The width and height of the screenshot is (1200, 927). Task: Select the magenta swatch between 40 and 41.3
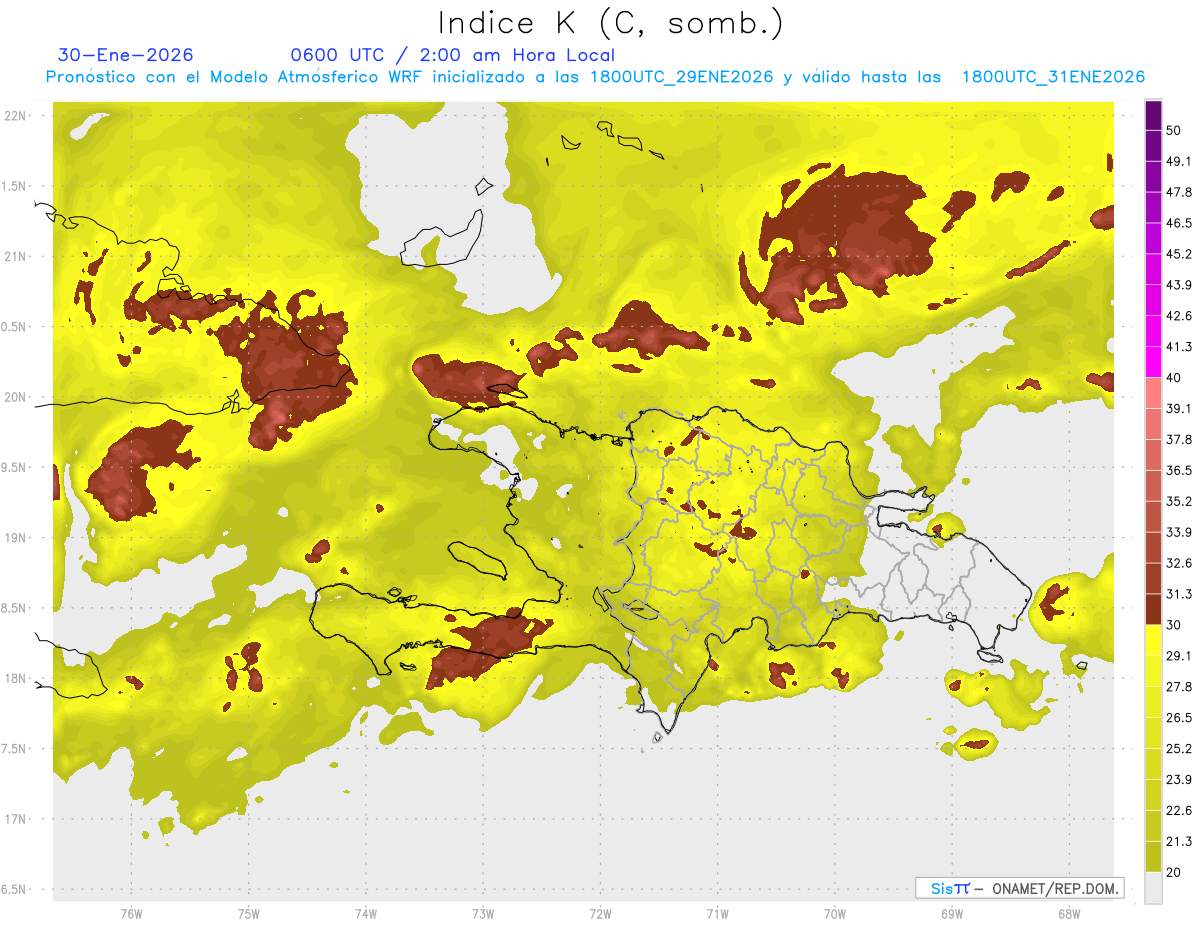pos(1153,361)
